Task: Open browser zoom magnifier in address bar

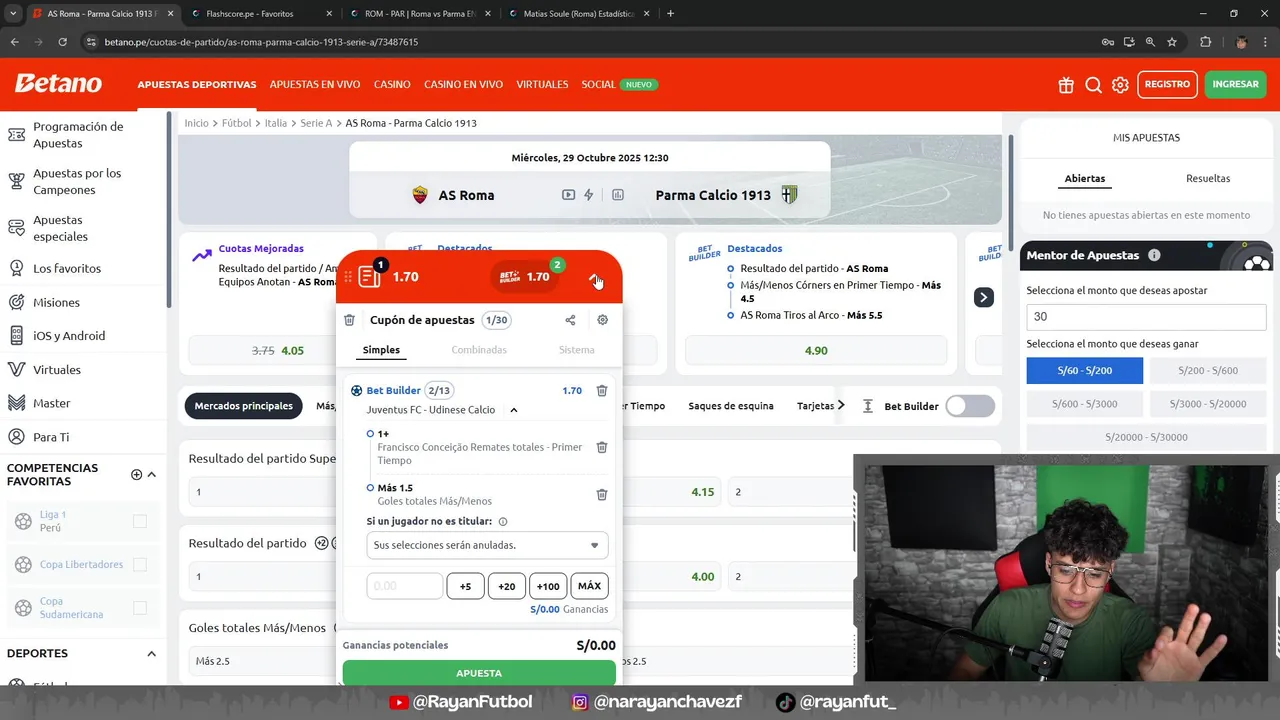Action: click(1150, 42)
